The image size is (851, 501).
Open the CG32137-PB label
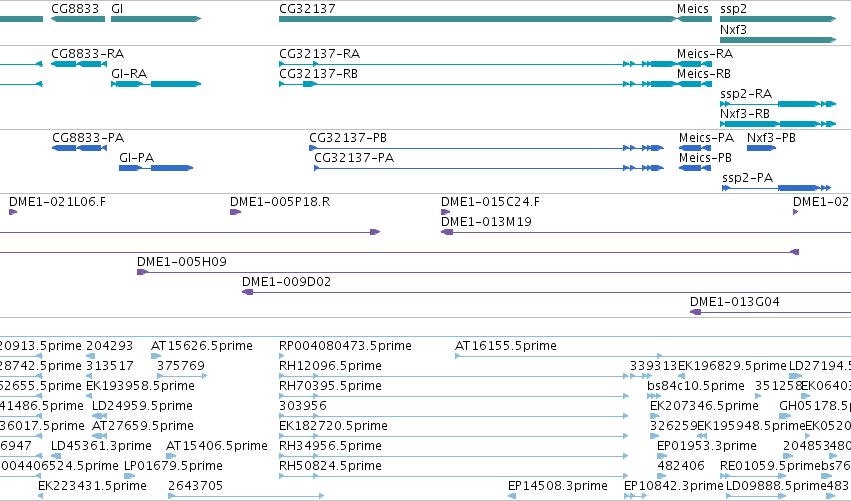tap(348, 138)
